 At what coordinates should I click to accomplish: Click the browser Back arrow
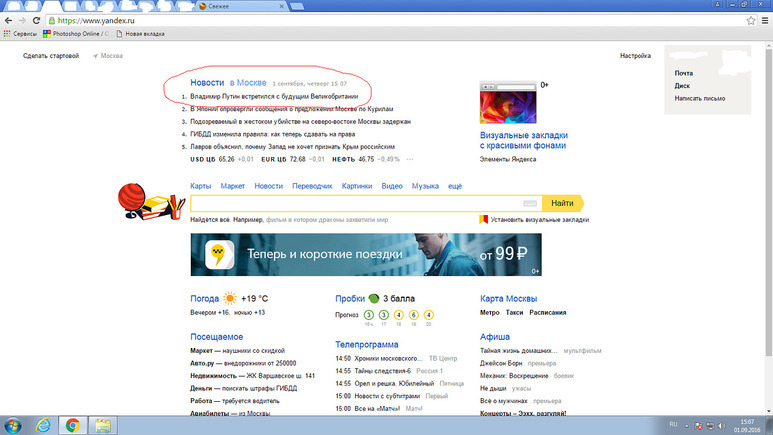coord(8,20)
